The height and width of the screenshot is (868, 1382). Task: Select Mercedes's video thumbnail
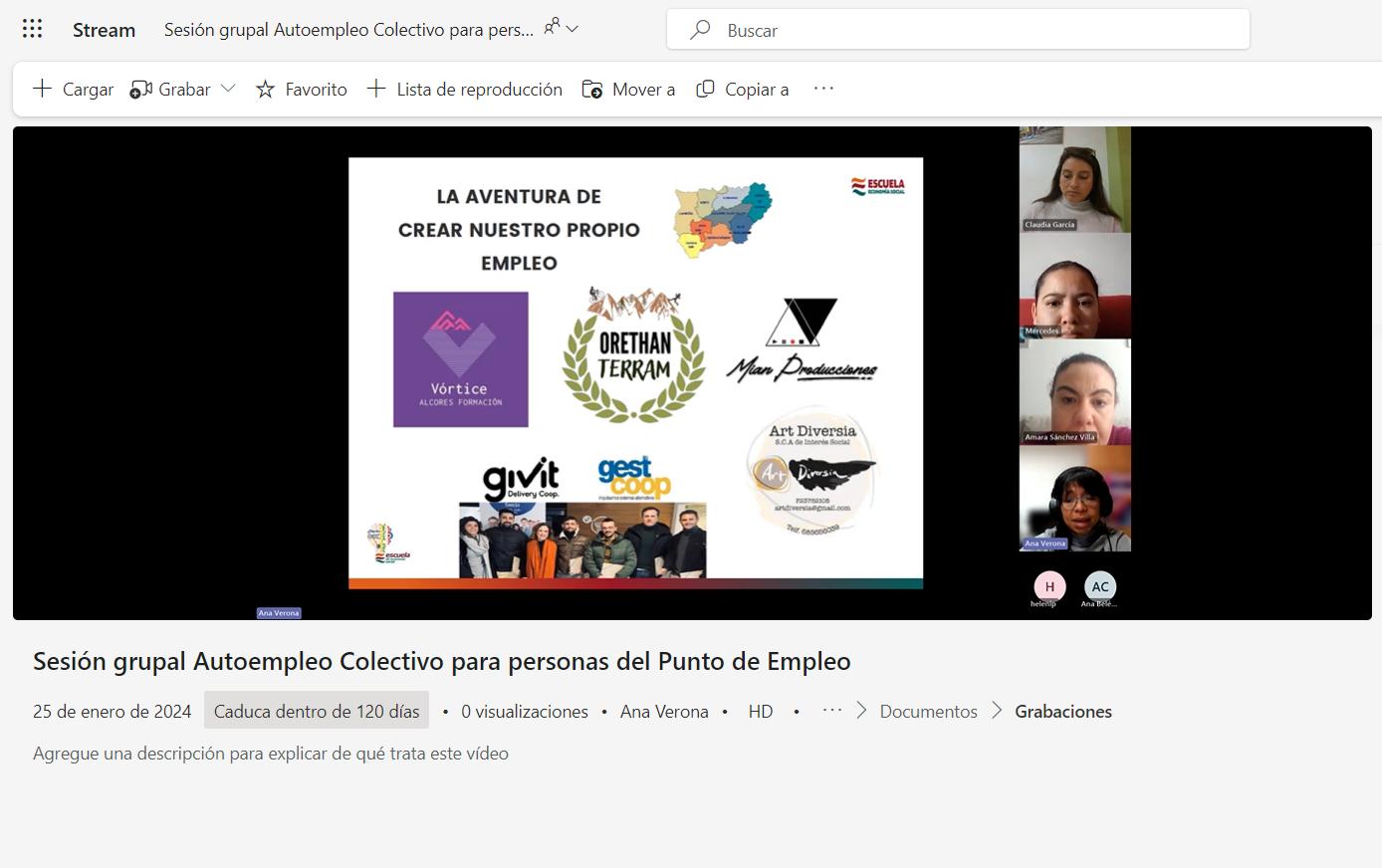tap(1075, 286)
